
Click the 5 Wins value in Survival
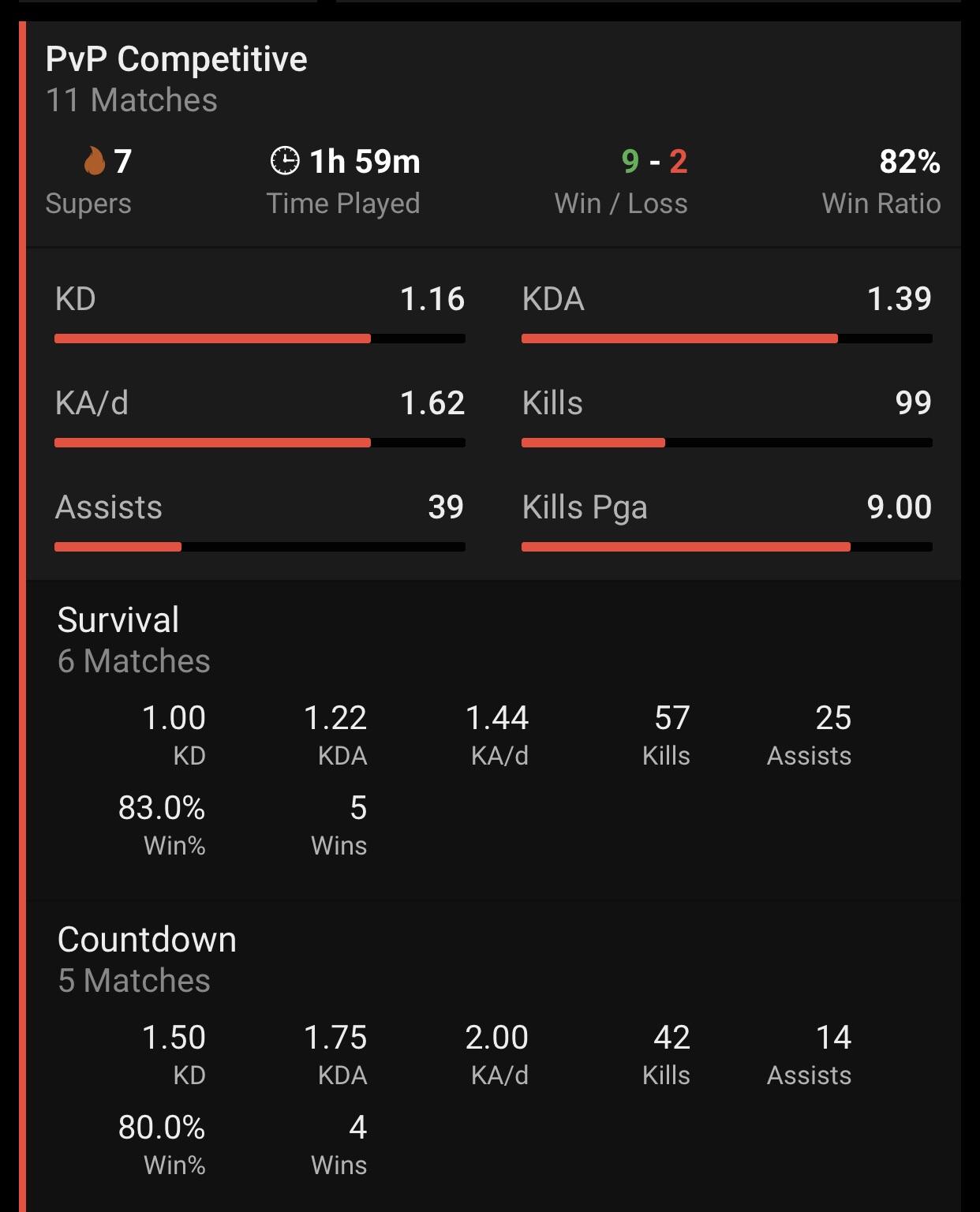[x=339, y=808]
